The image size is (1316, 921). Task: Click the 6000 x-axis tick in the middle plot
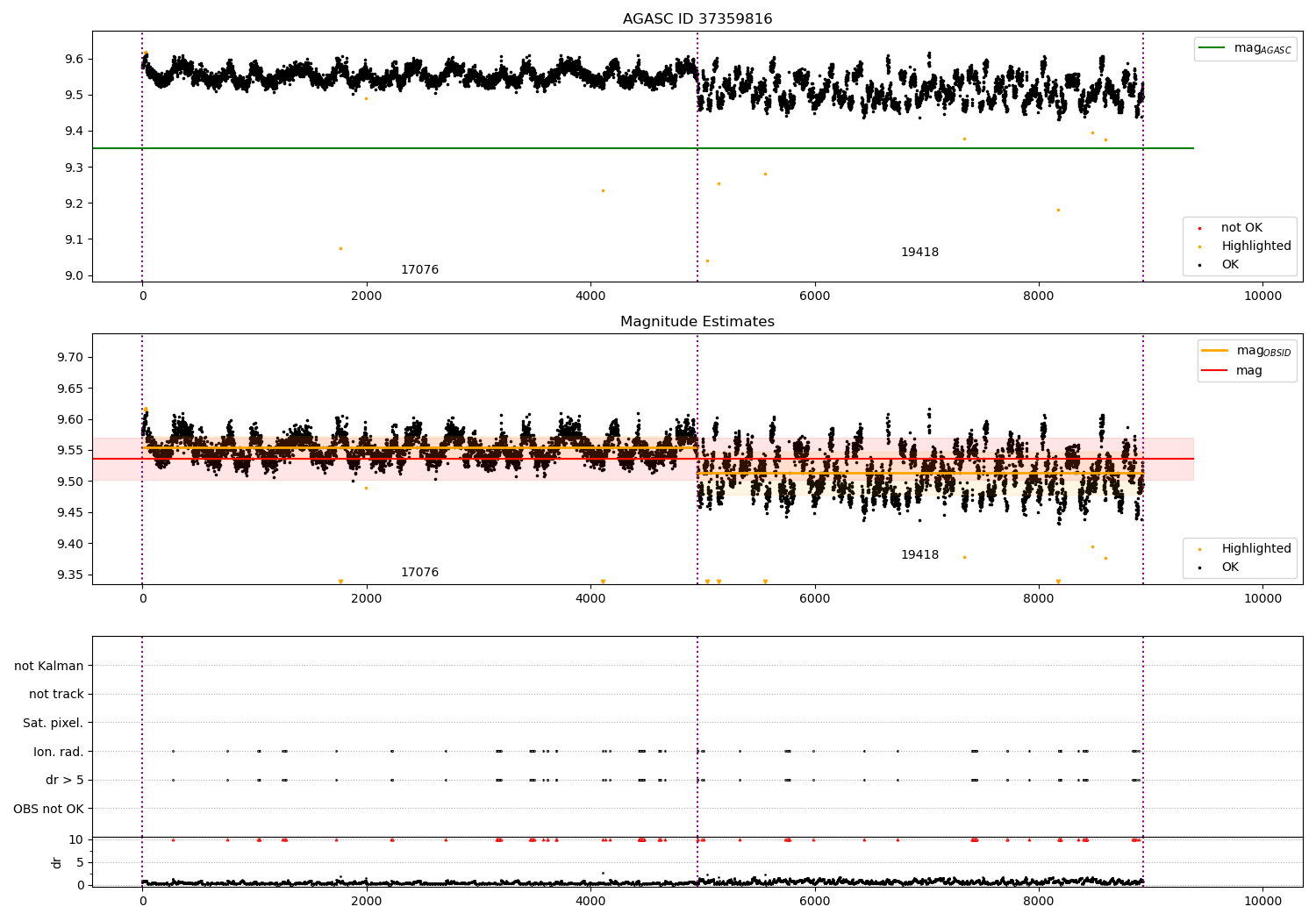tap(815, 599)
